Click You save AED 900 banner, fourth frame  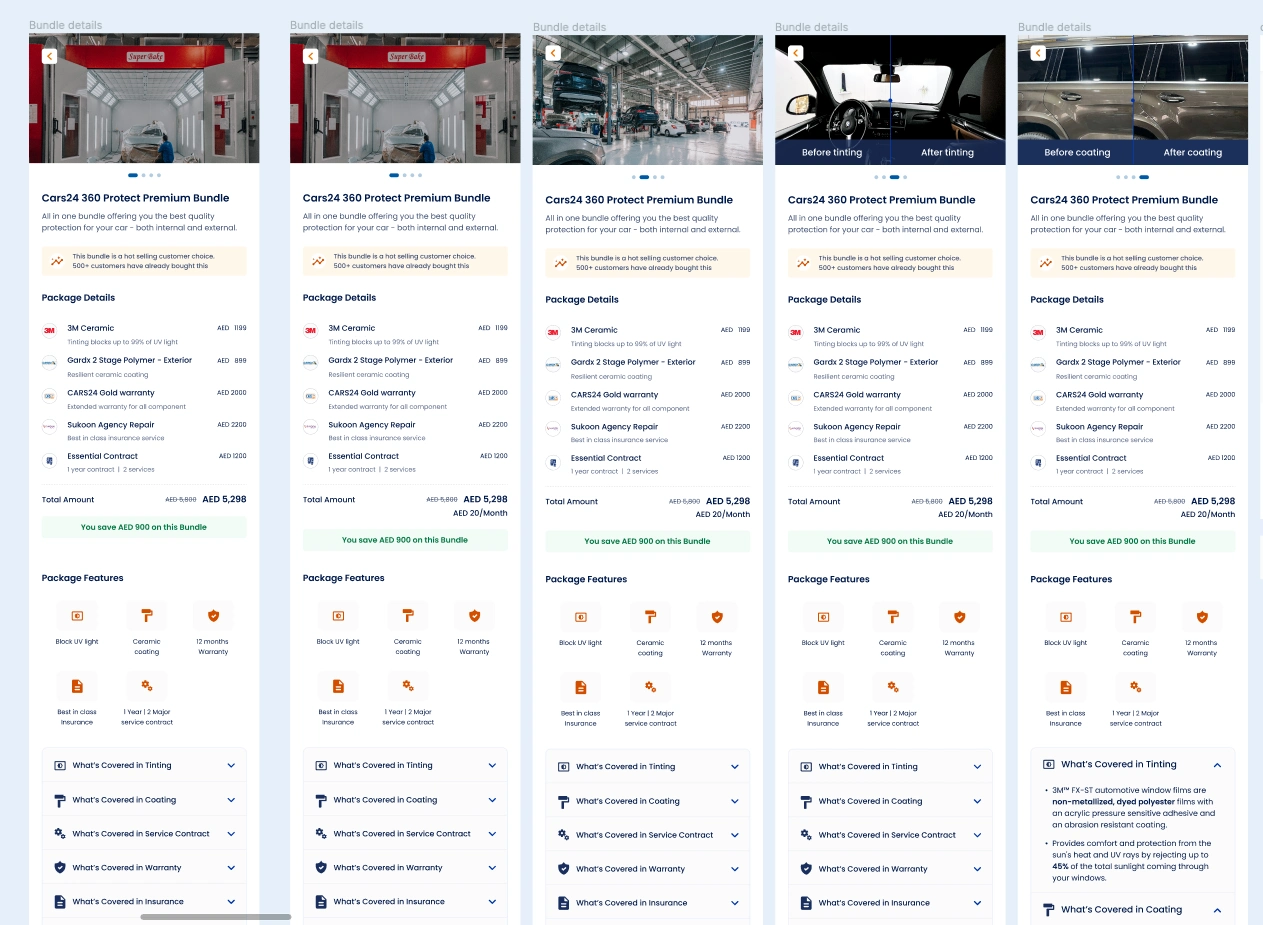tap(890, 541)
